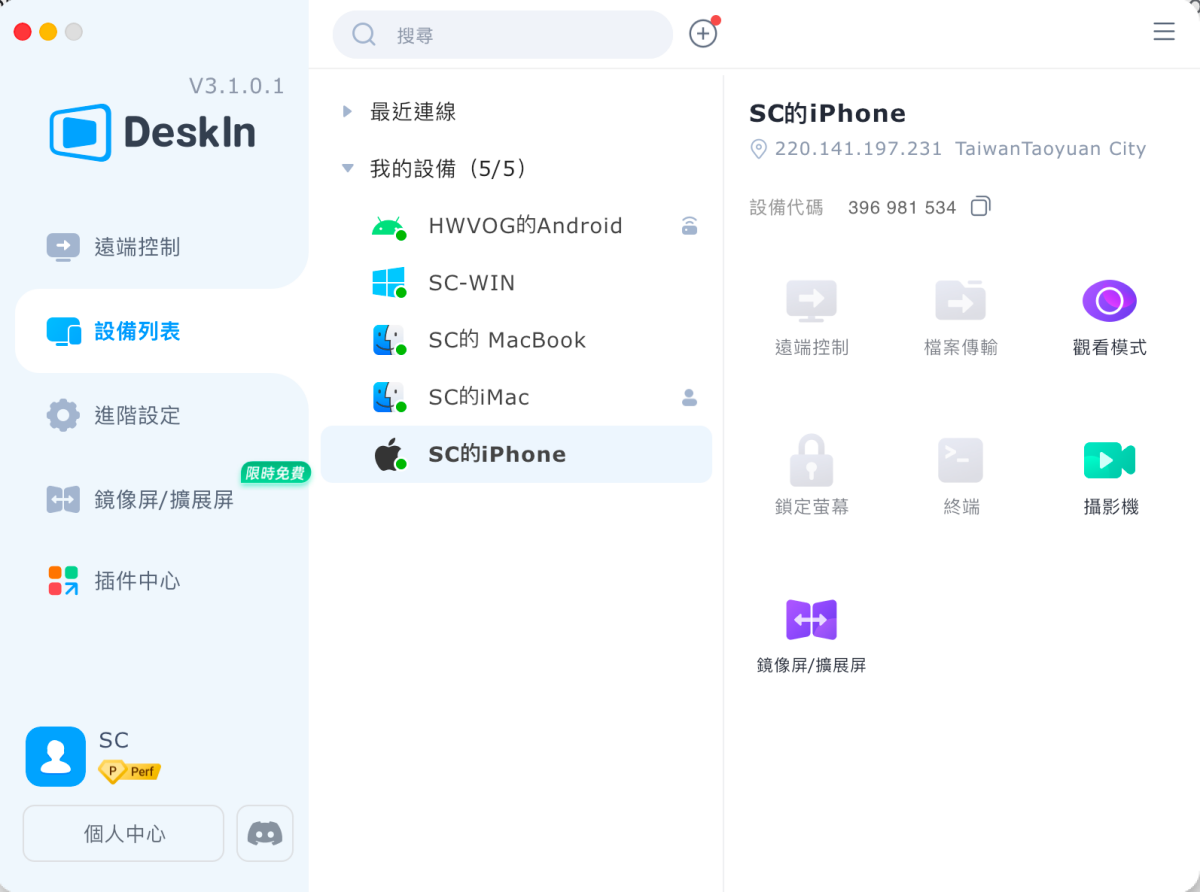This screenshot has height=892, width=1200.
Task: Click the Discord button at bottom left
Action: pyautogui.click(x=265, y=833)
